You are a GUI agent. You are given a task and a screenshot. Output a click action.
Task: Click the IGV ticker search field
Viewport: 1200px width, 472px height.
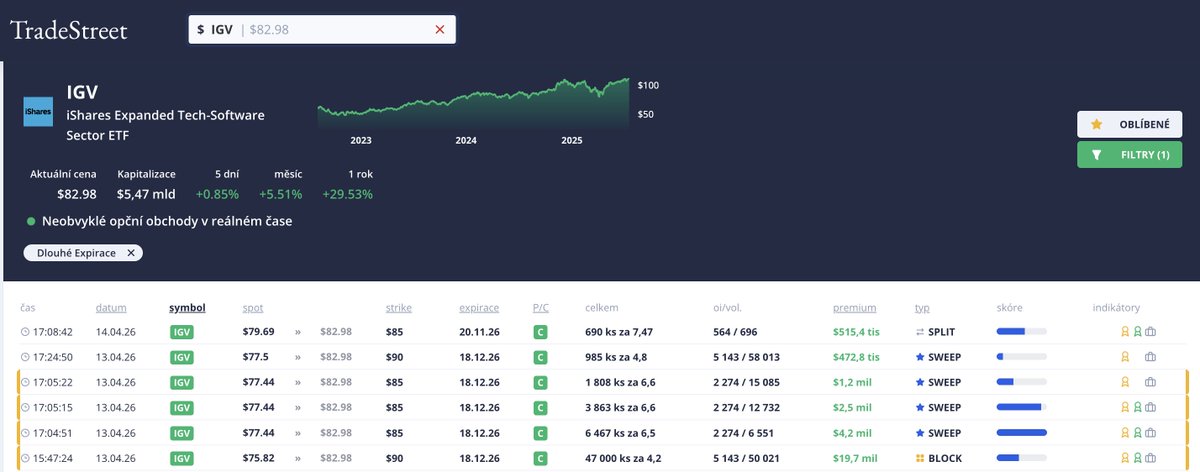pos(322,30)
